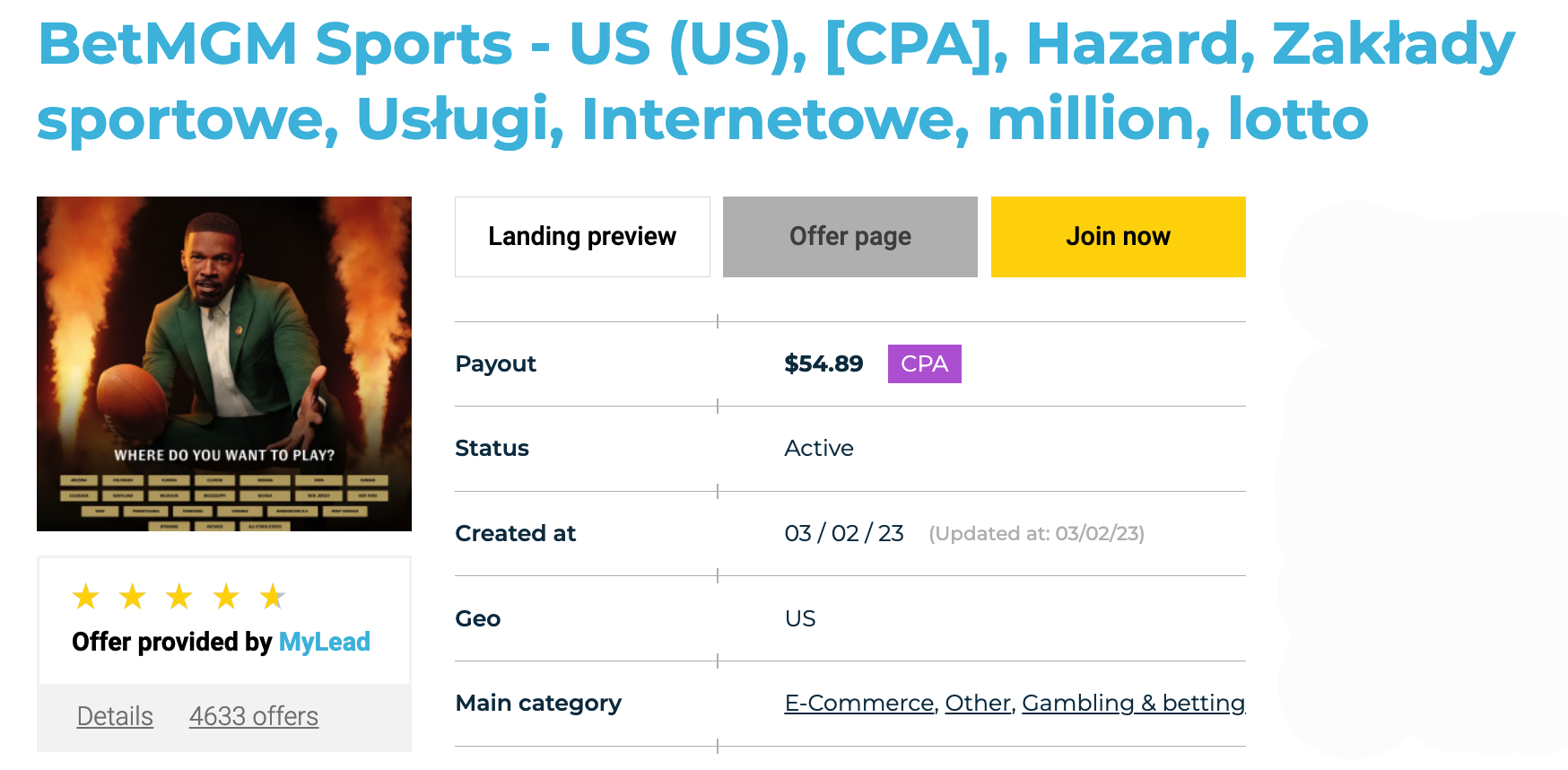Open the E-Commerce category link
Image resolution: width=1568 pixels, height=770 pixels.
pos(859,703)
